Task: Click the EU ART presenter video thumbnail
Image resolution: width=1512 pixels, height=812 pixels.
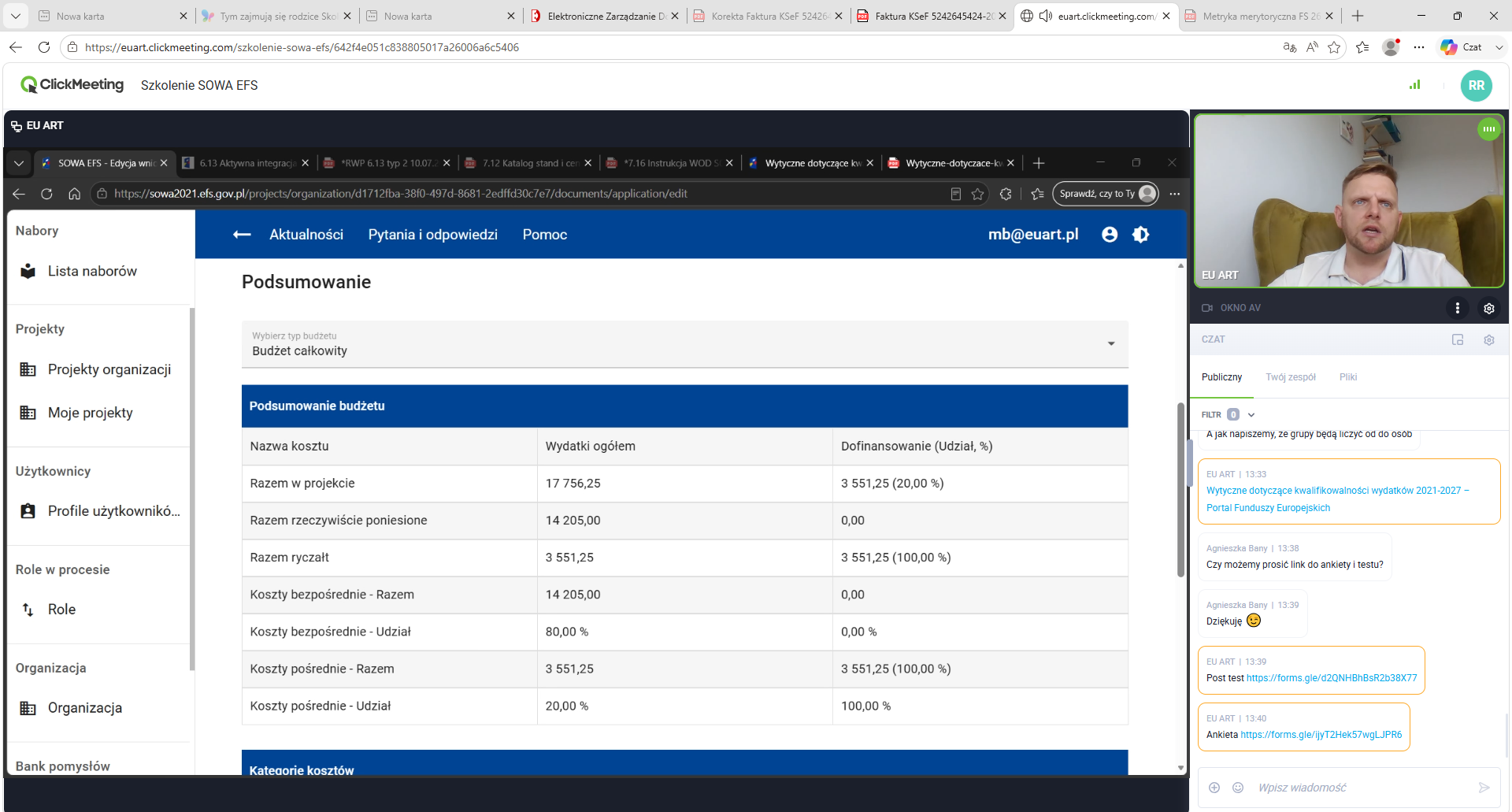Action: tap(1349, 201)
